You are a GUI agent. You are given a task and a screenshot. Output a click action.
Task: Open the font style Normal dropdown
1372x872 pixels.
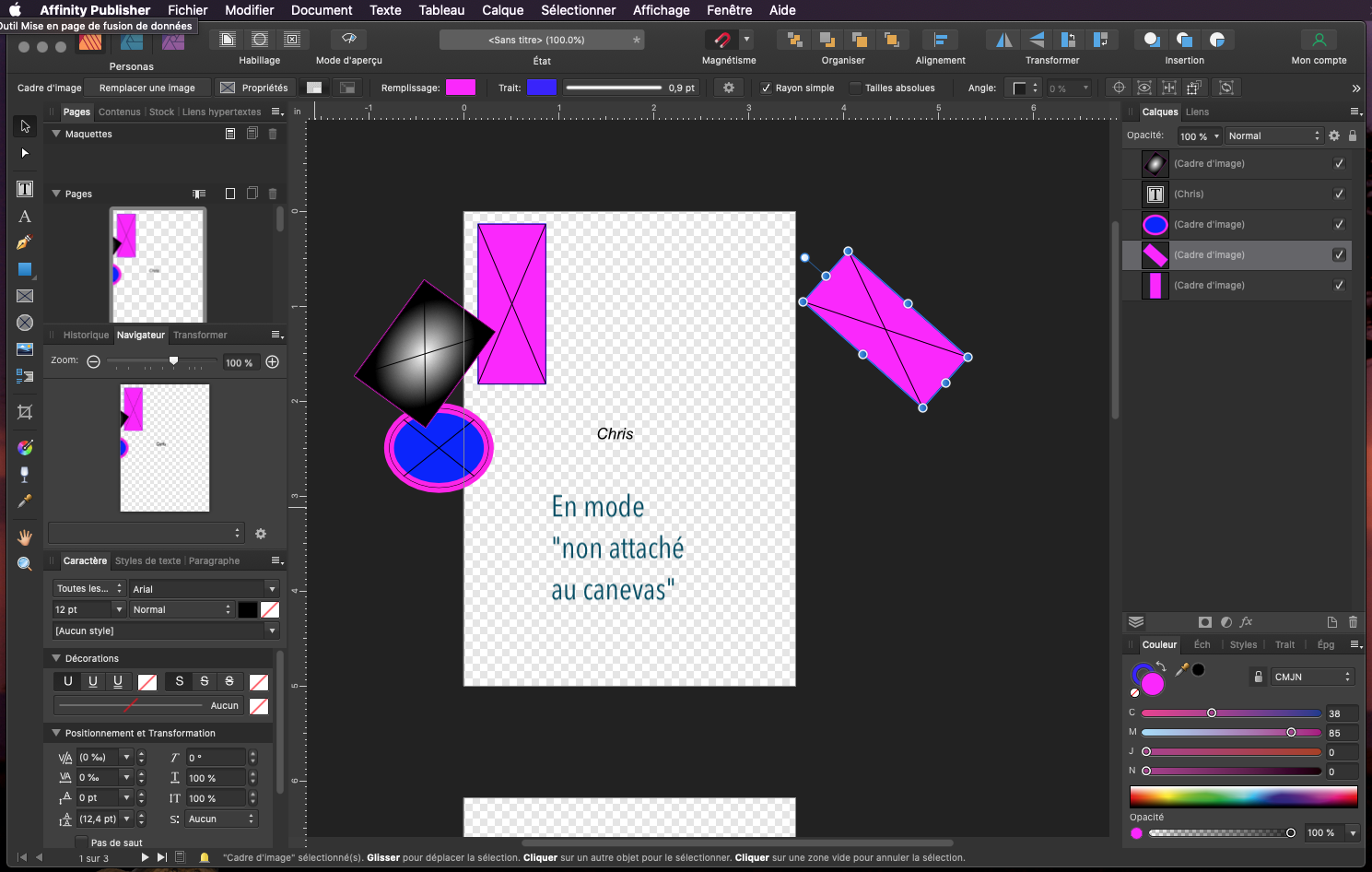[x=182, y=609]
